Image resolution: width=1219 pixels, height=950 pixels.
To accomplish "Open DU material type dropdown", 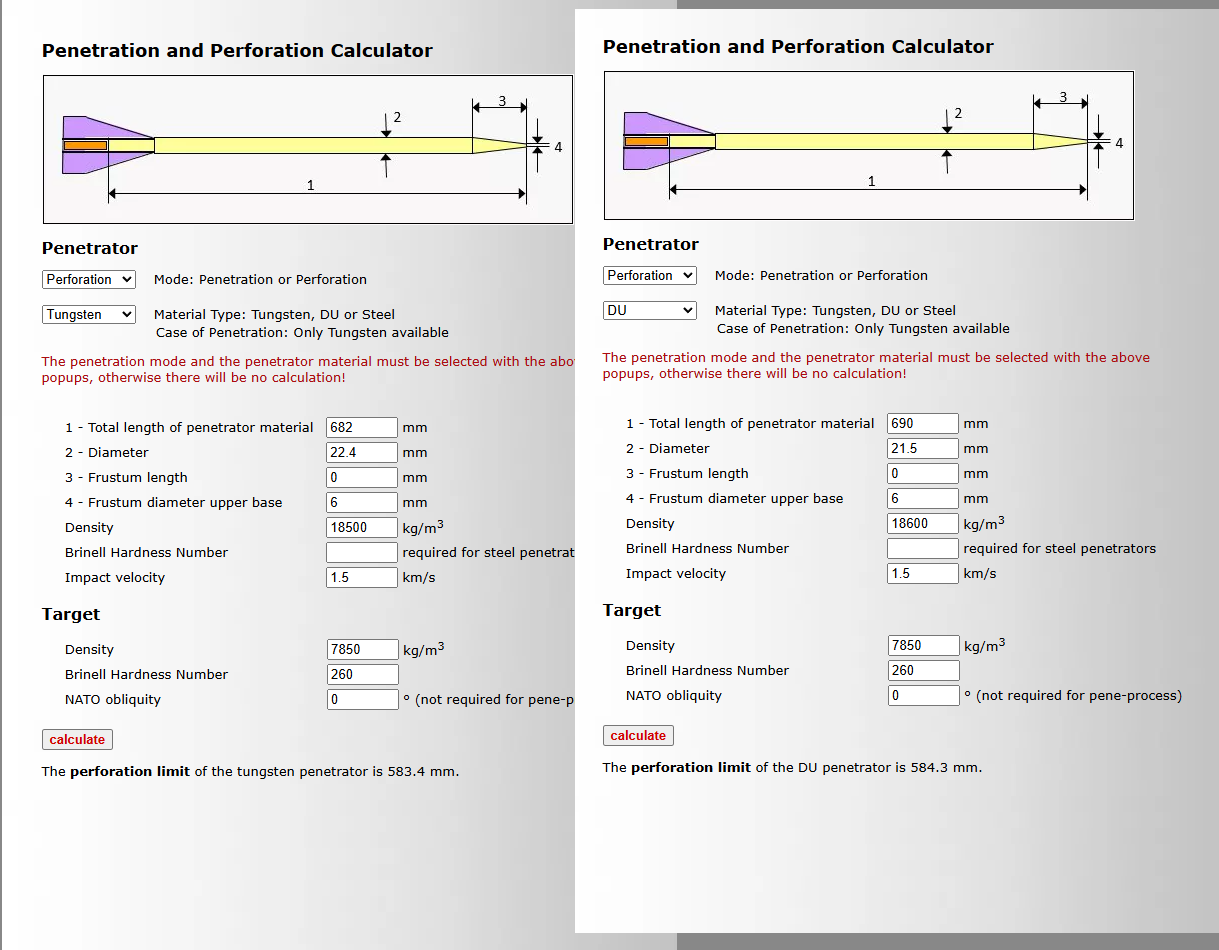I will click(649, 310).
